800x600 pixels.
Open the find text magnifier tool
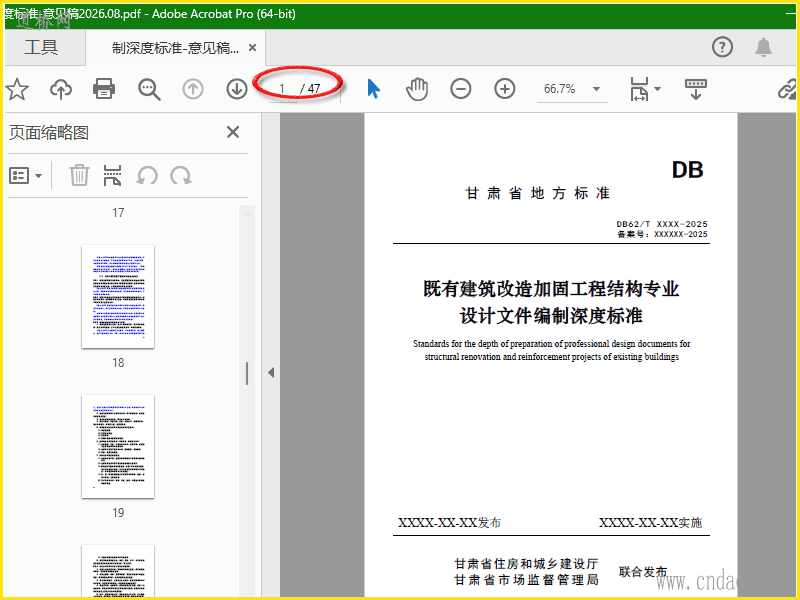[x=149, y=89]
